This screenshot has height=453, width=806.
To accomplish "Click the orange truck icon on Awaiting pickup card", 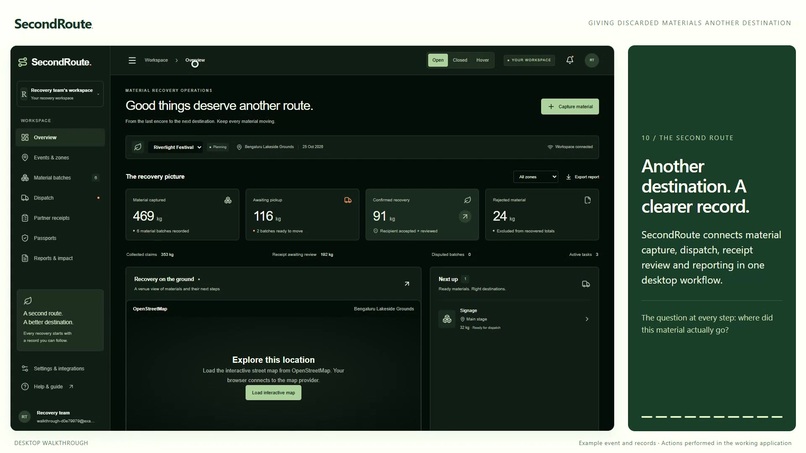I will (x=348, y=200).
